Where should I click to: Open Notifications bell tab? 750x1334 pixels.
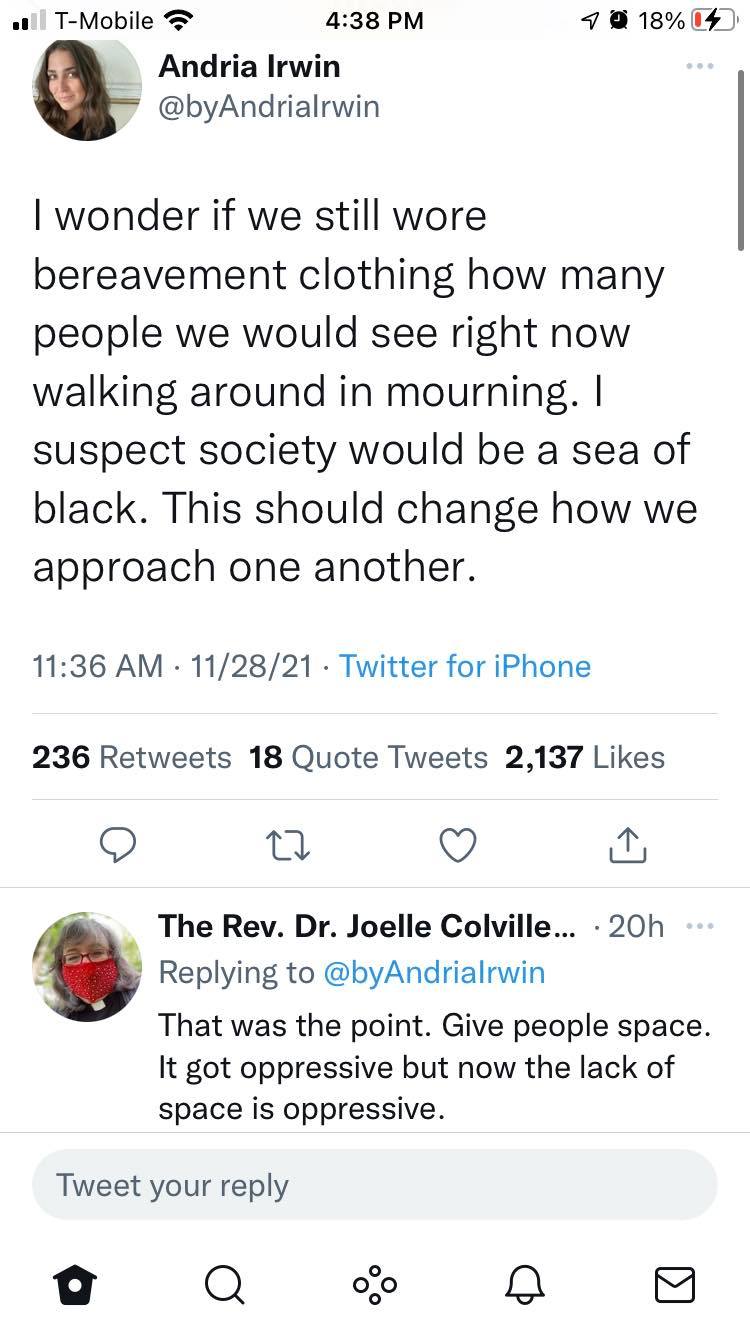526,1284
